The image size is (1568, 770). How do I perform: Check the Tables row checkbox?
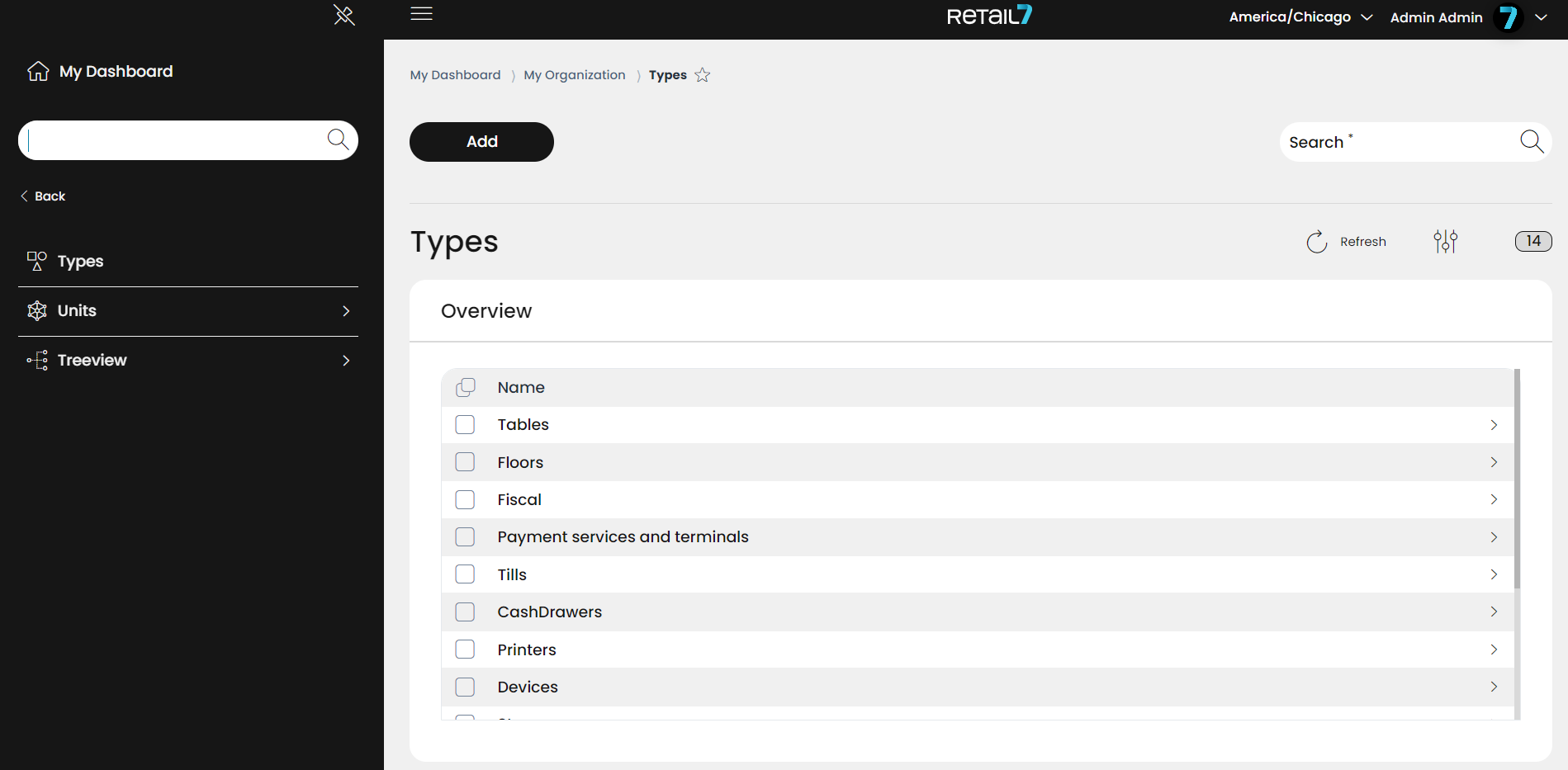coord(466,424)
